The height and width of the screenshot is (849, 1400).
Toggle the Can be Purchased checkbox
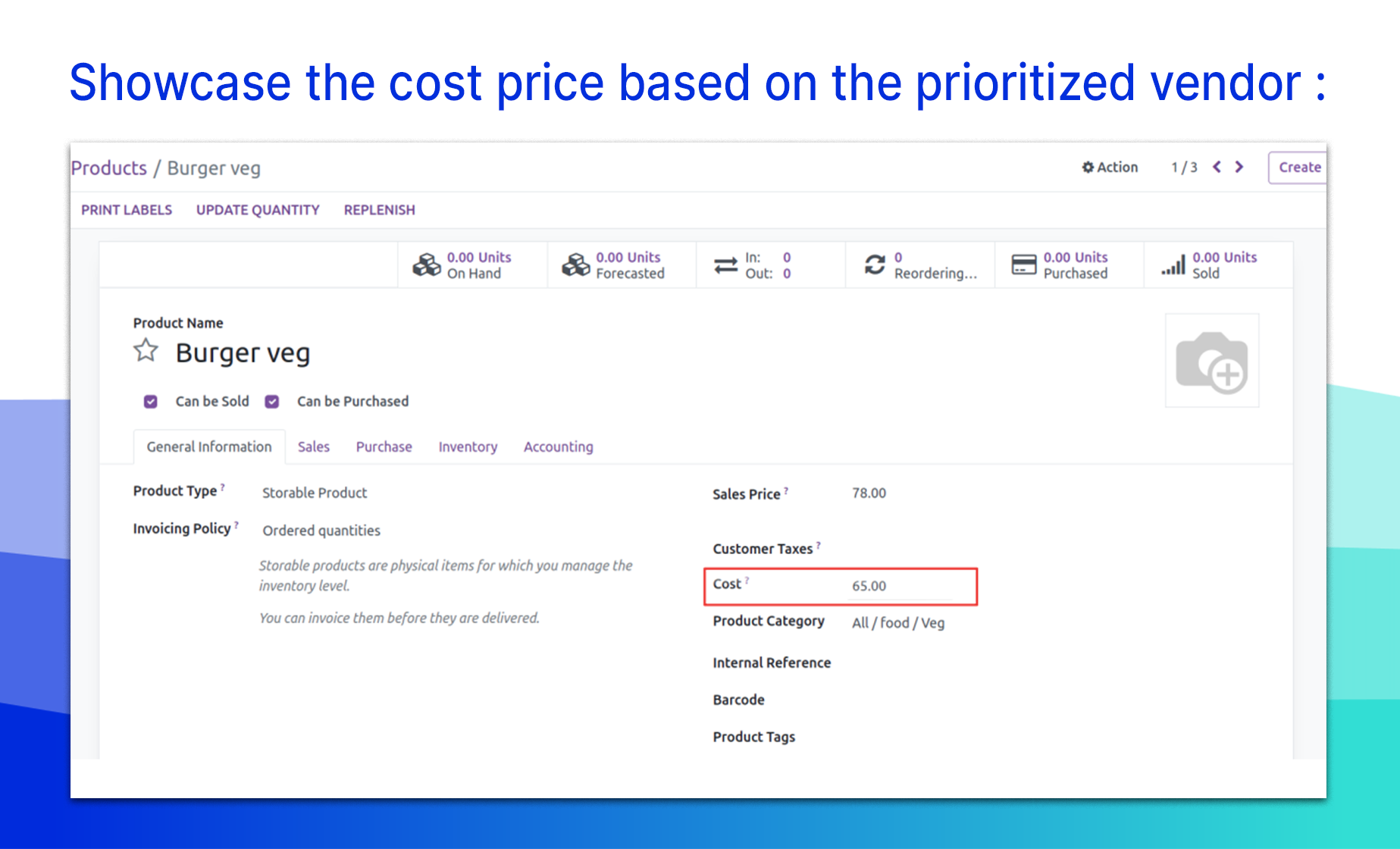click(272, 402)
